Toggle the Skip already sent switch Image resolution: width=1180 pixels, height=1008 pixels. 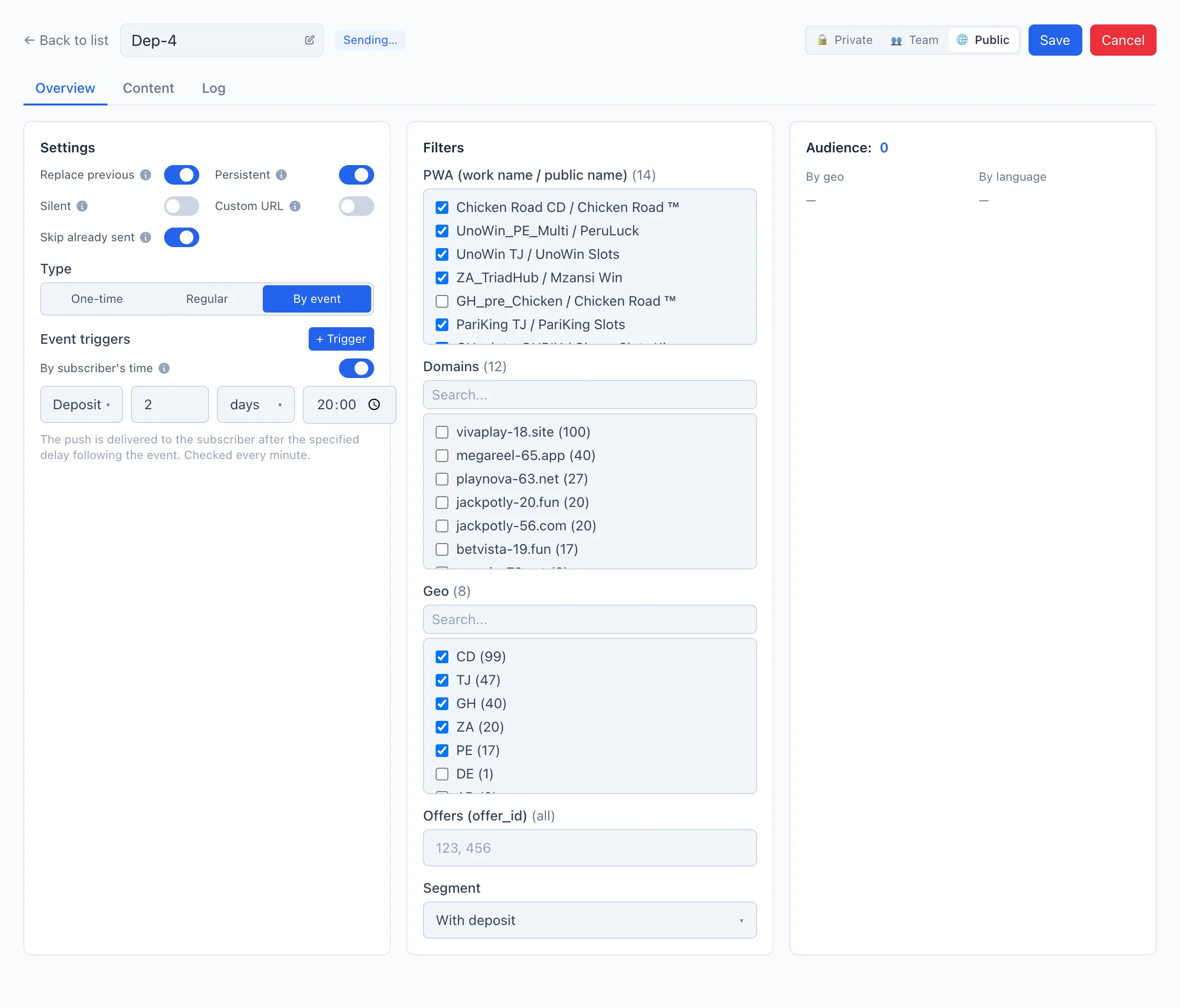[x=182, y=237]
